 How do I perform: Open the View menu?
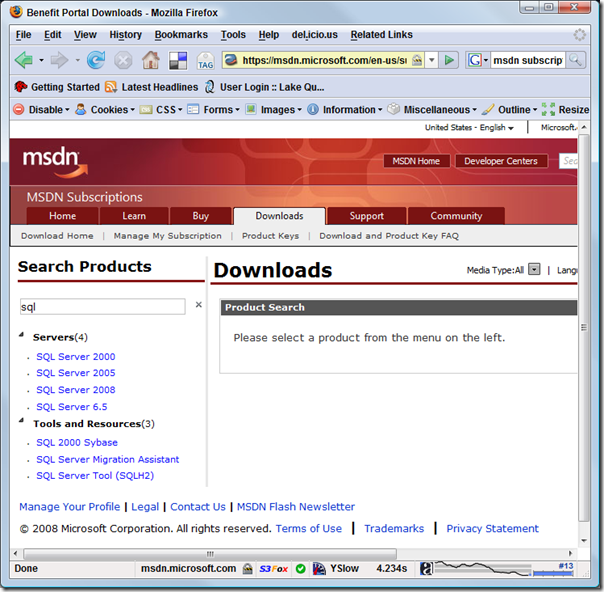[85, 35]
